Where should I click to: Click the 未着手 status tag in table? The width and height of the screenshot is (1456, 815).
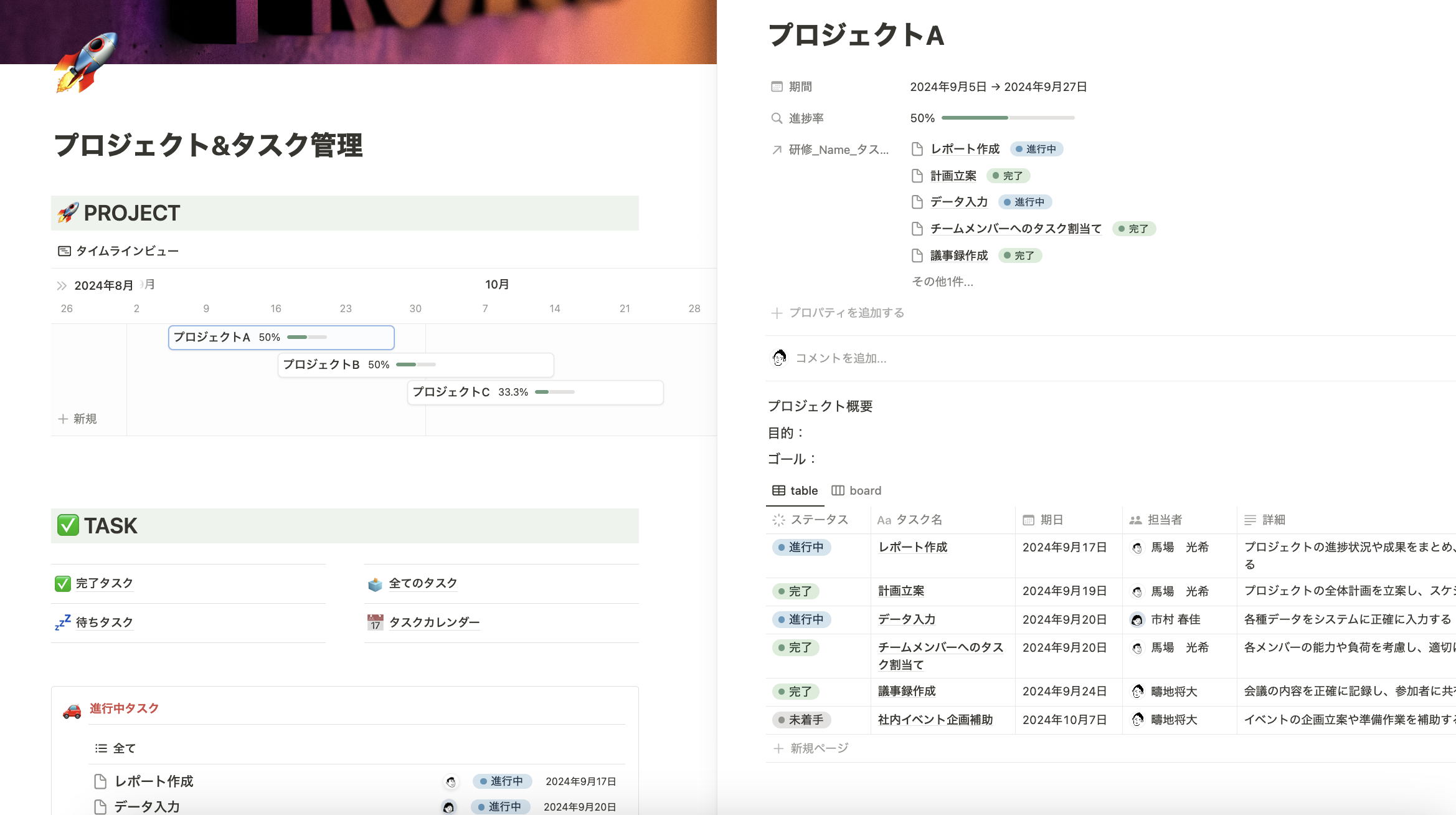click(801, 720)
